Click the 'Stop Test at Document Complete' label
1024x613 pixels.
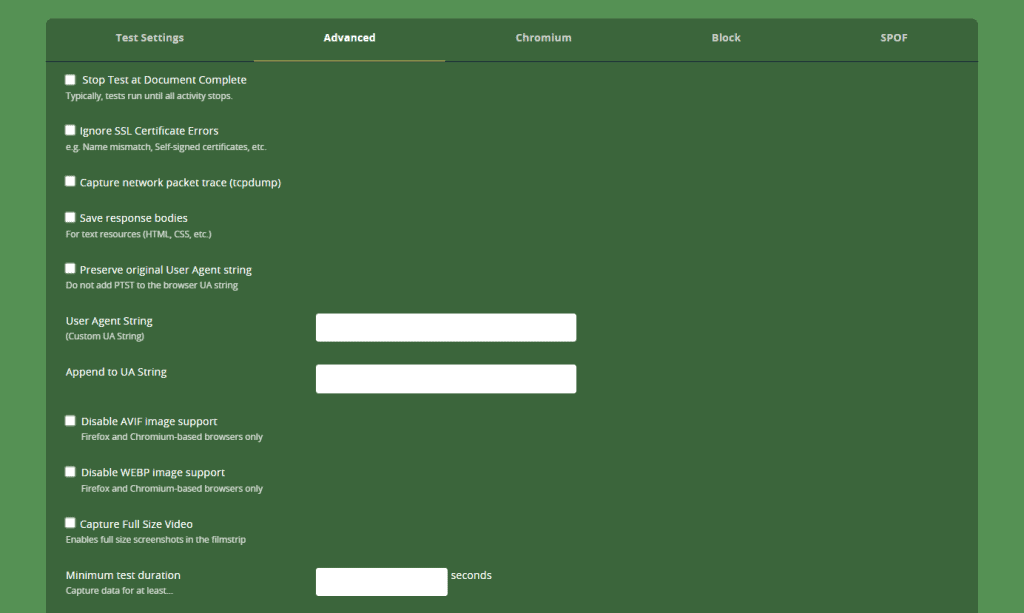point(164,80)
